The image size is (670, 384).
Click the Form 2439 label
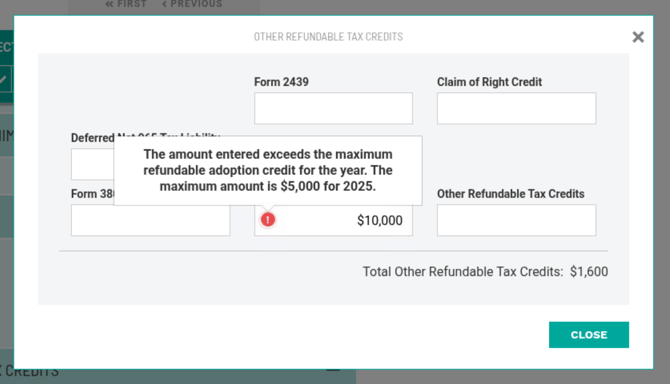click(281, 82)
